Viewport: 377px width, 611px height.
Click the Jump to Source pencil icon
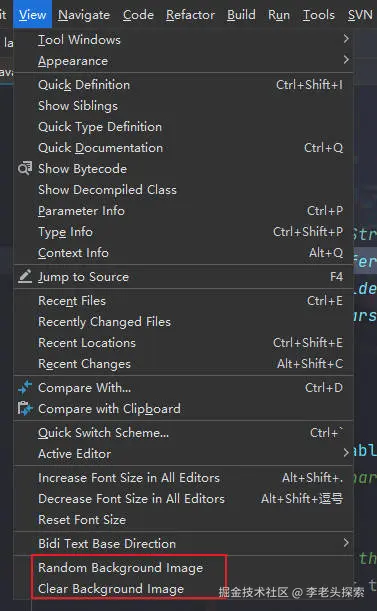(25, 276)
